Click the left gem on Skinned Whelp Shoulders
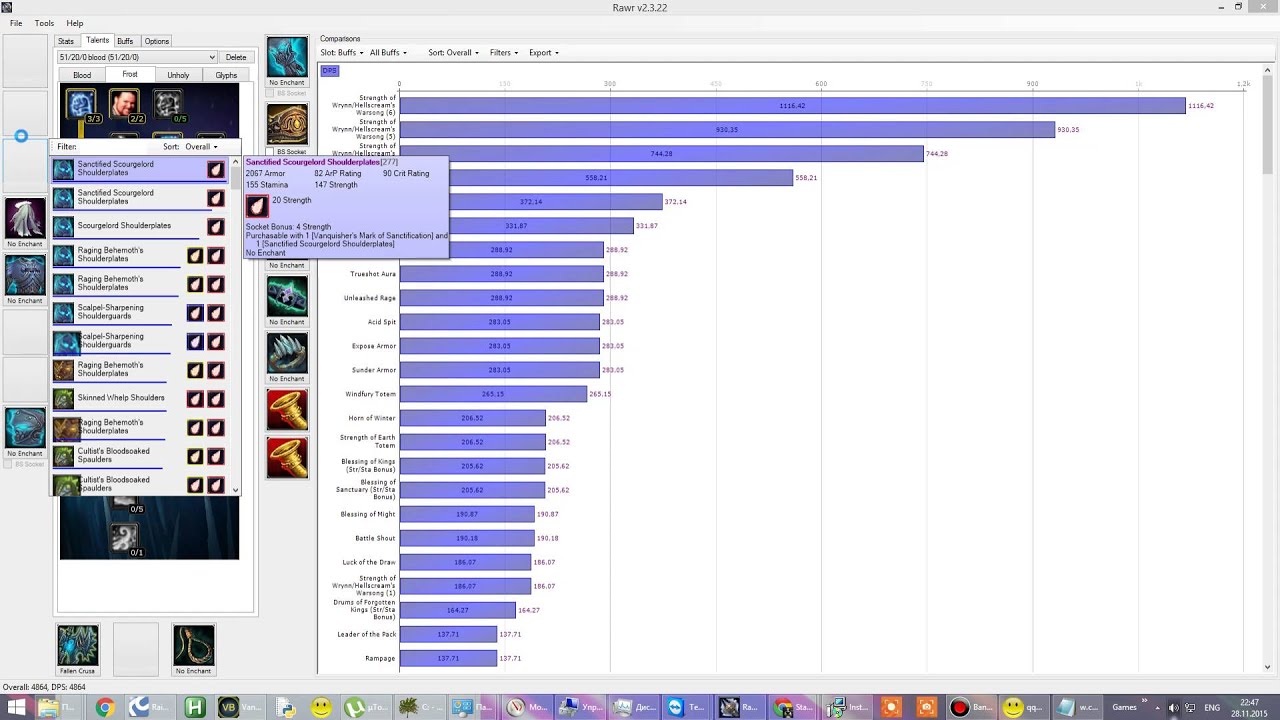 click(x=195, y=398)
